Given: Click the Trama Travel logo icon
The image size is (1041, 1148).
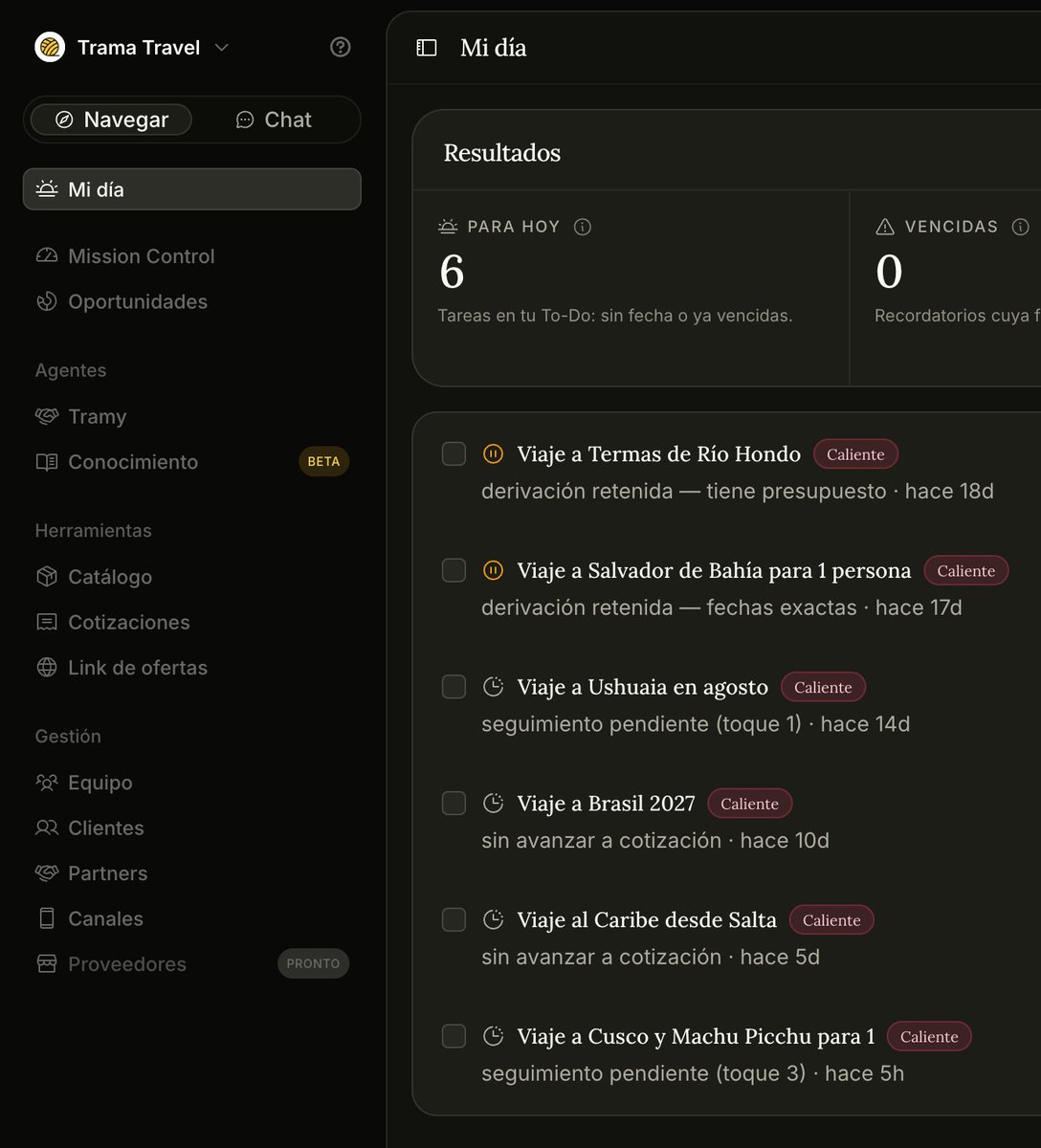Looking at the screenshot, I should point(50,47).
